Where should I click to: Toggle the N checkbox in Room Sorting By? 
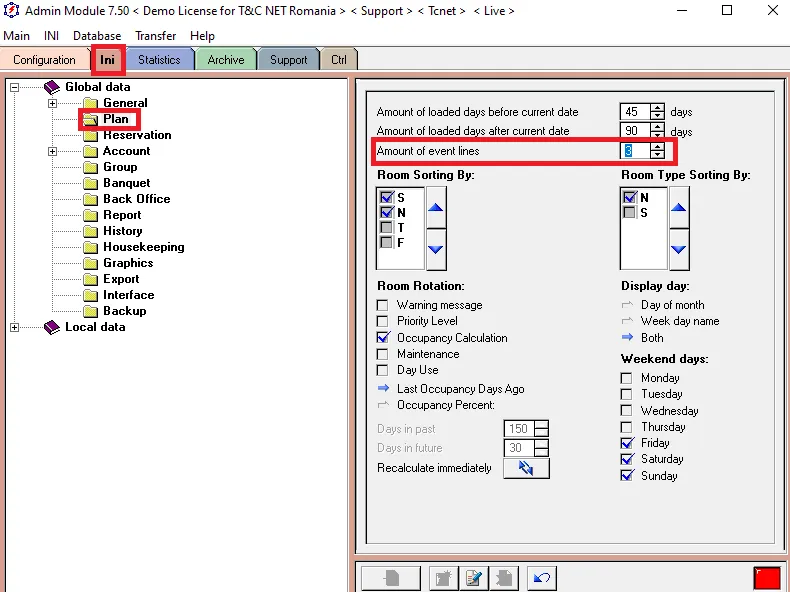387,212
